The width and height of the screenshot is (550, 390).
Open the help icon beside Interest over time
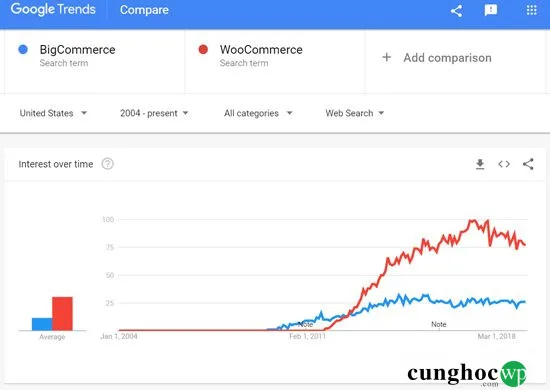click(x=107, y=164)
